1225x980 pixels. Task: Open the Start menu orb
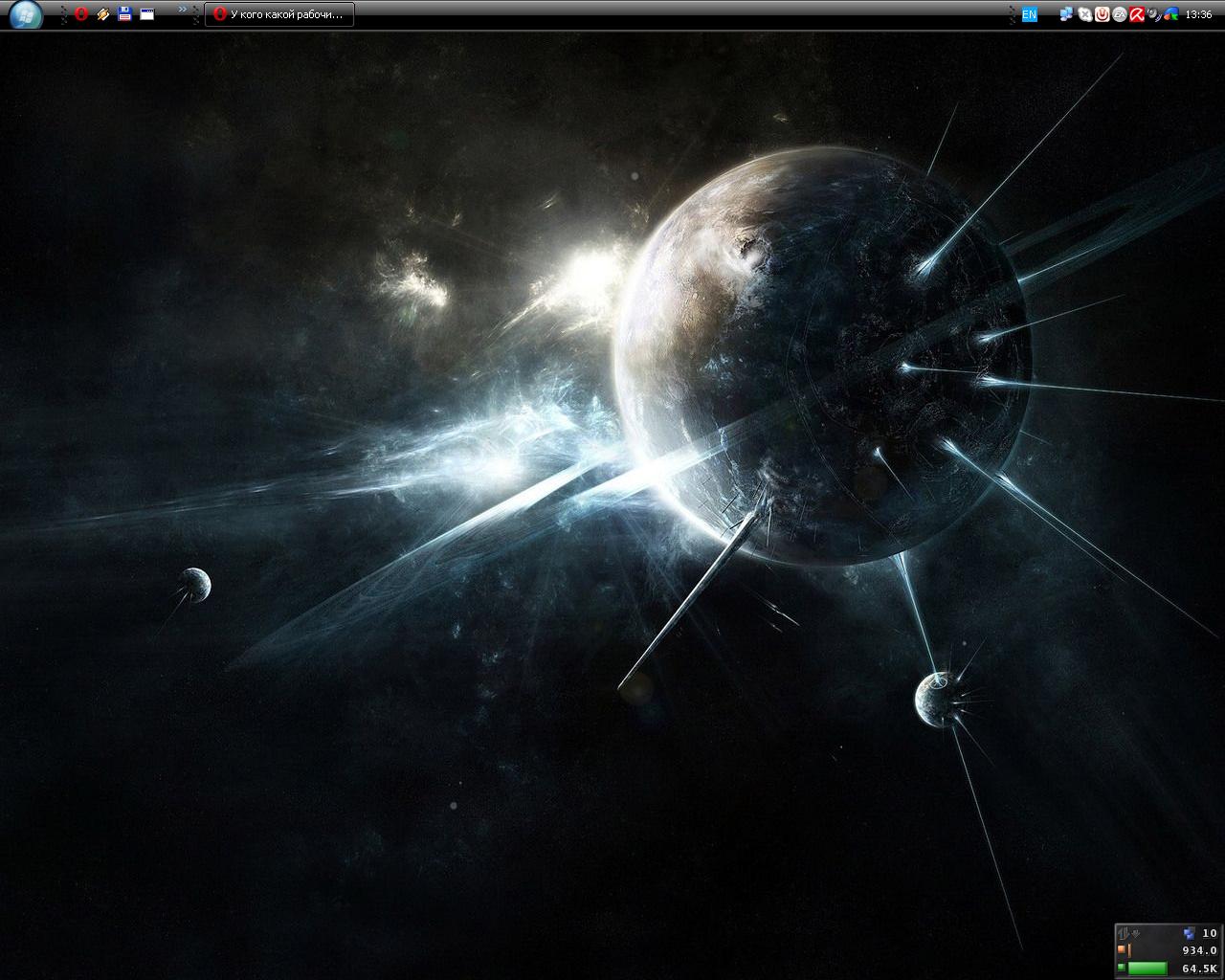[26, 14]
